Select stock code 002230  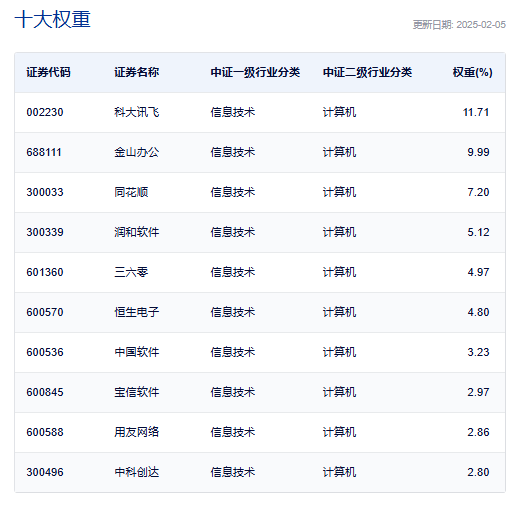coord(45,112)
